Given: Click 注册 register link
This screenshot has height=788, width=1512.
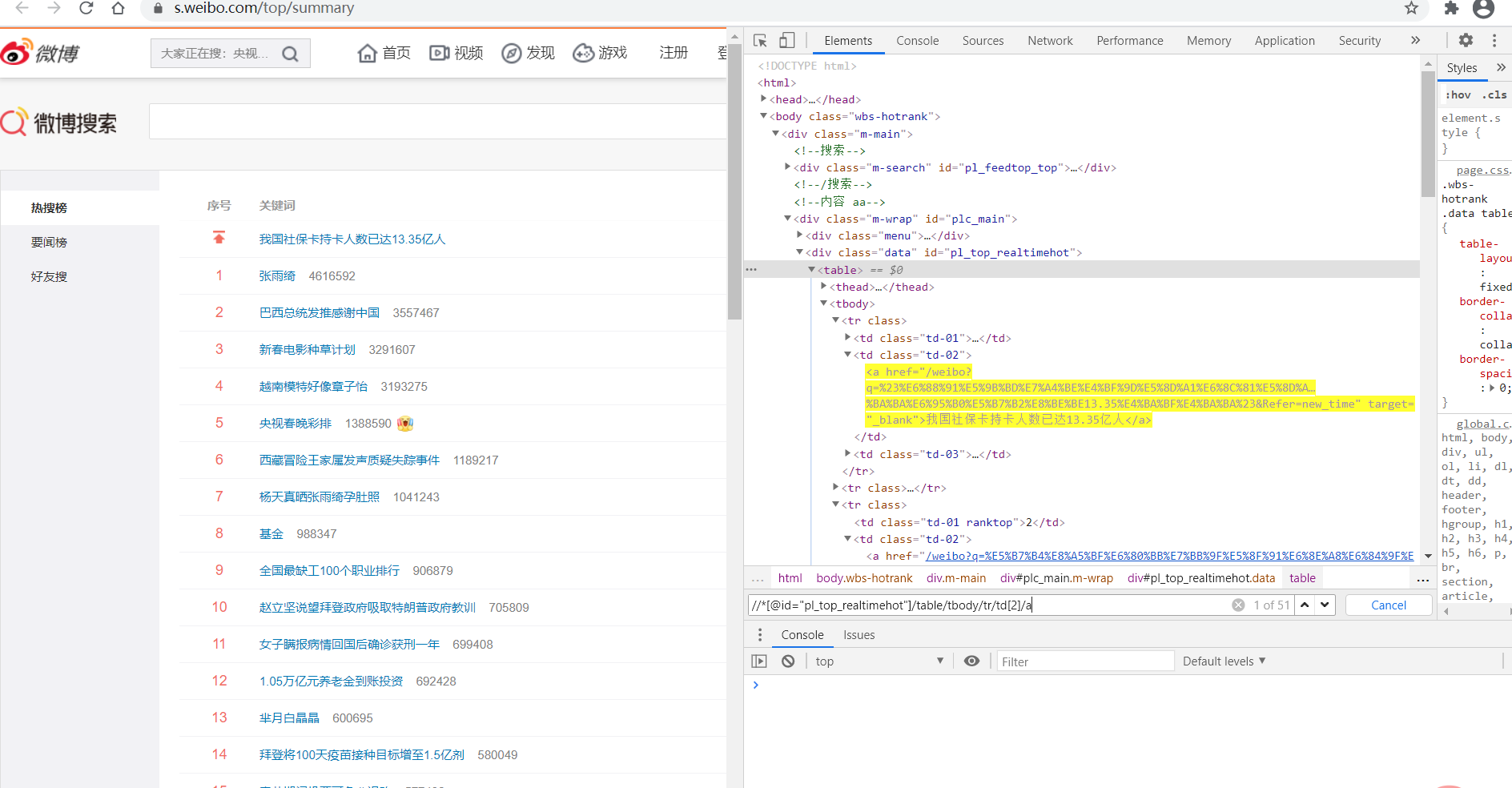Looking at the screenshot, I should click(674, 53).
